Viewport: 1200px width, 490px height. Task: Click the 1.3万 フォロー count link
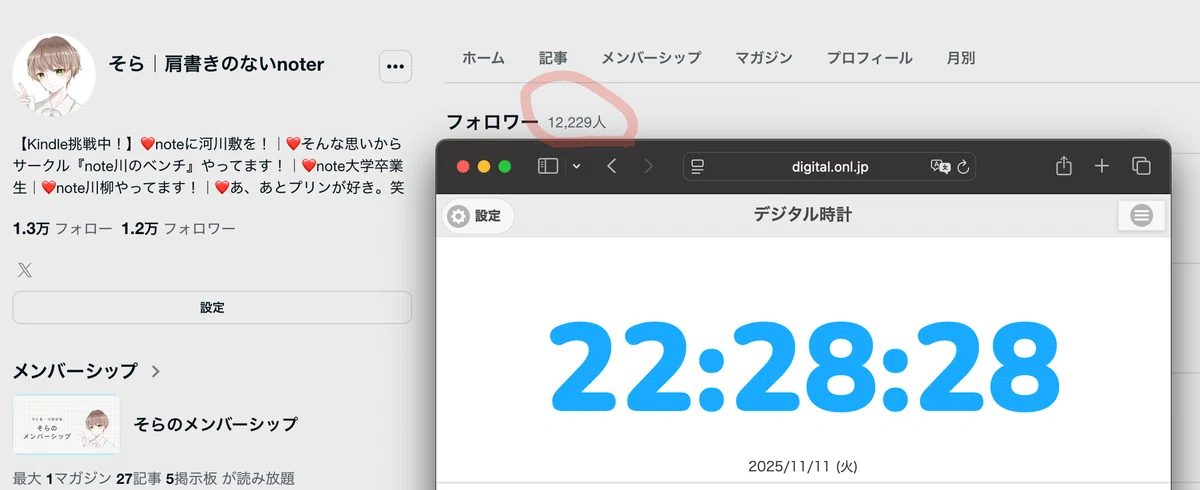pos(62,229)
